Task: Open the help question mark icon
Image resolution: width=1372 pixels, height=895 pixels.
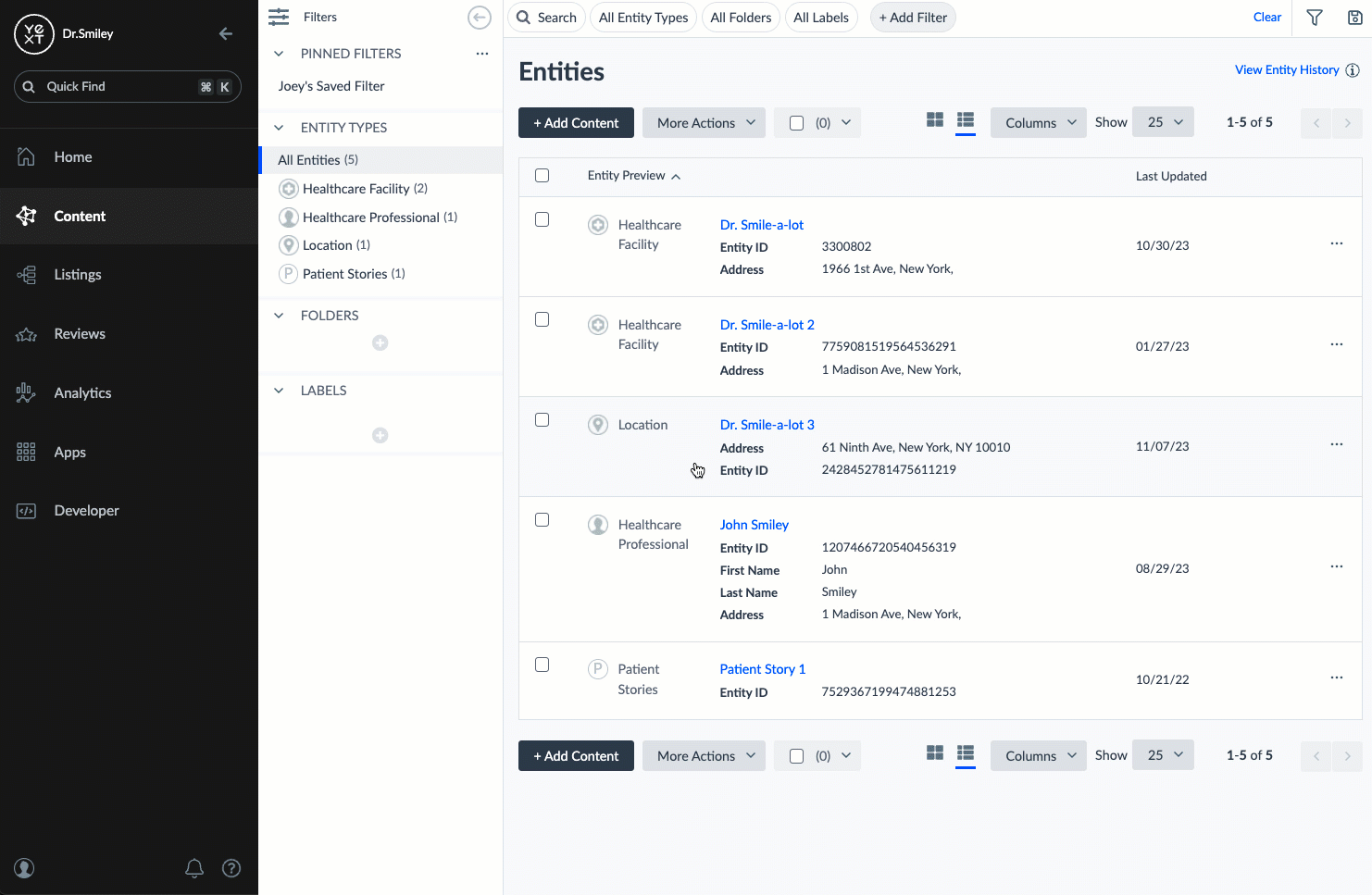Action: (x=231, y=868)
